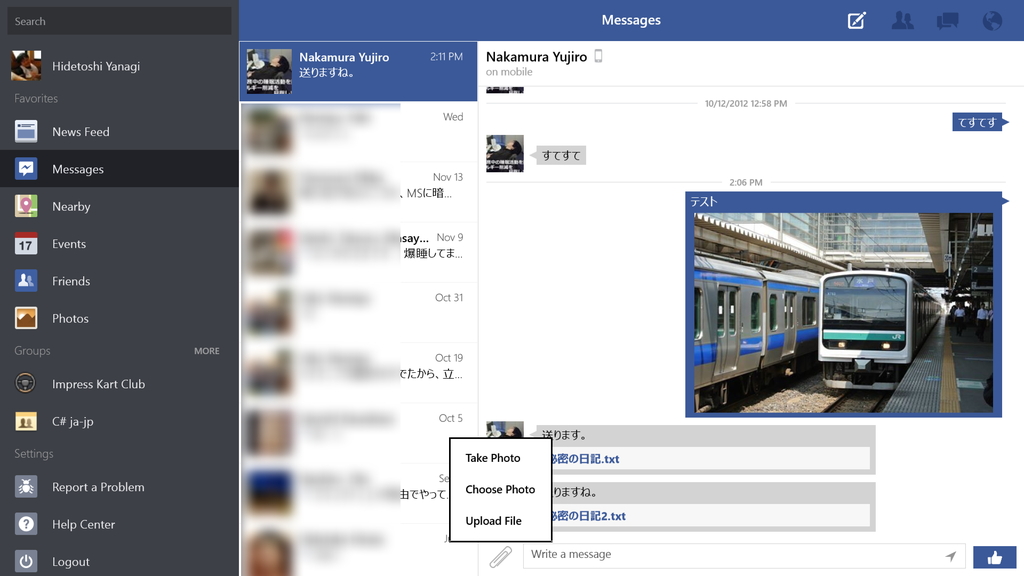Click the てすてす sent message bubble

[x=977, y=122]
